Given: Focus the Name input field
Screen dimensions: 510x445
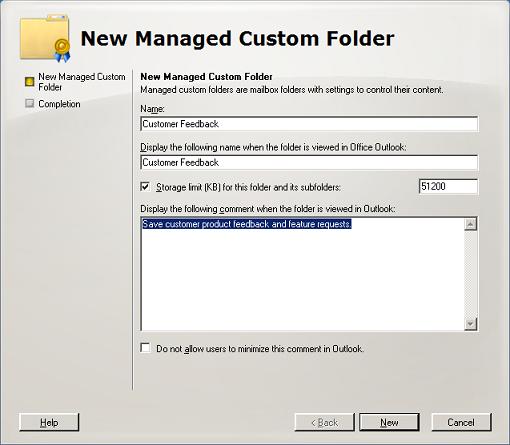Looking at the screenshot, I should pyautogui.click(x=309, y=124).
